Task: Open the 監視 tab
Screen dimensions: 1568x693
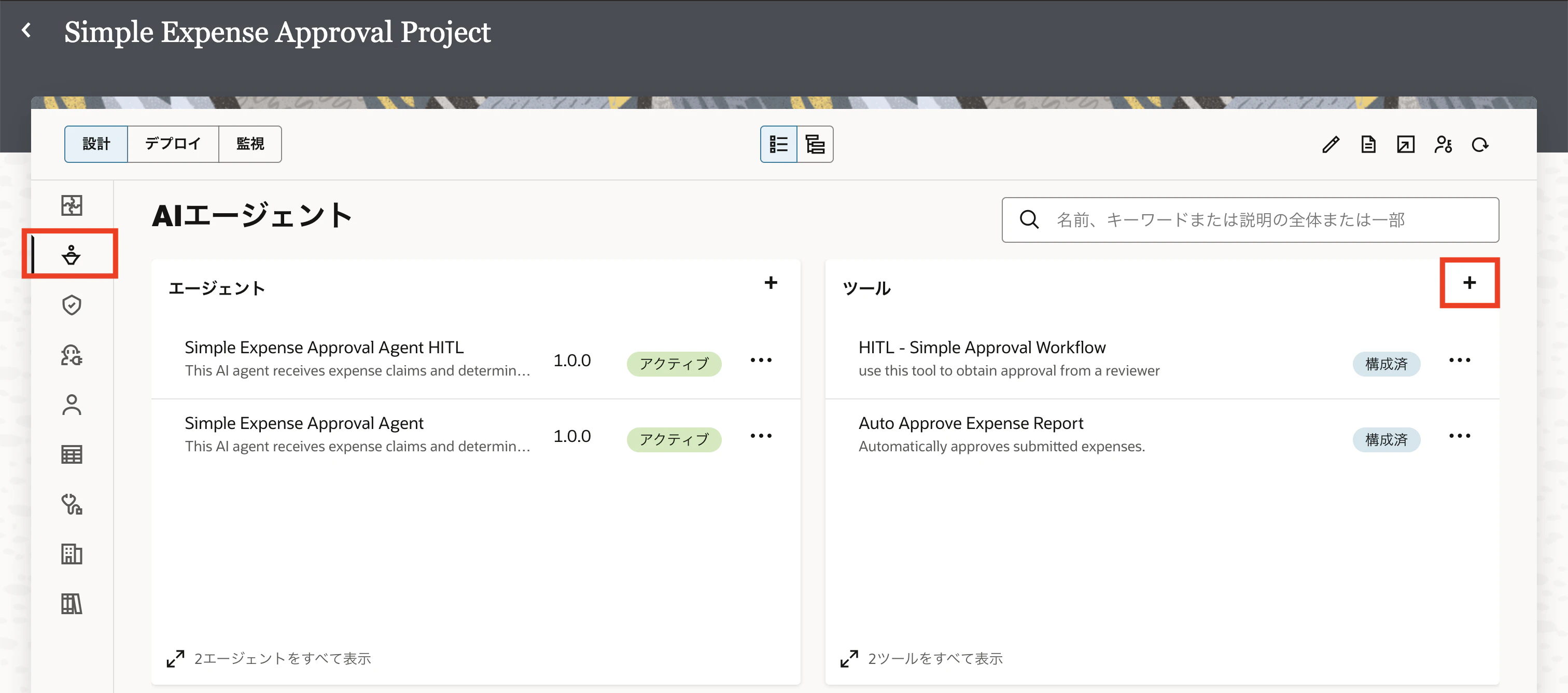Action: coord(250,144)
